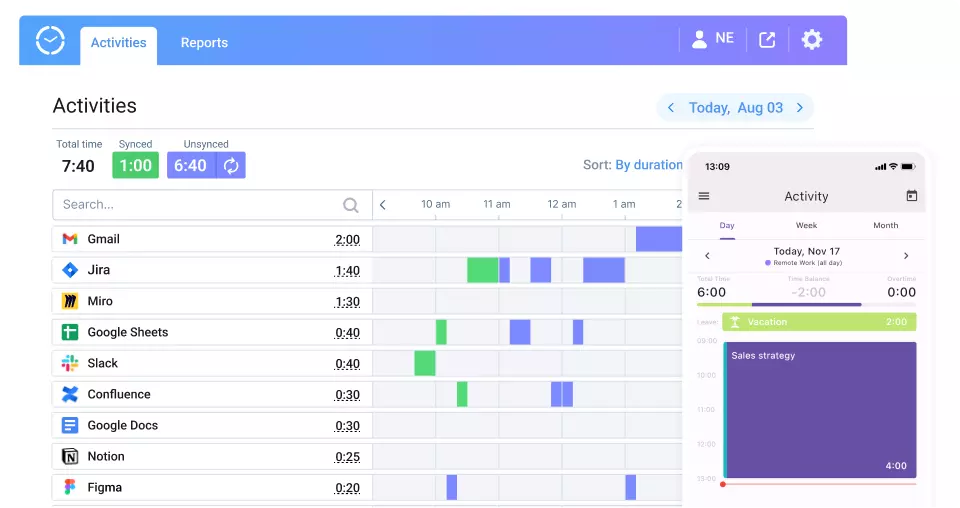Select the green Google Sheets block
This screenshot has height=508, width=960.
click(441, 332)
